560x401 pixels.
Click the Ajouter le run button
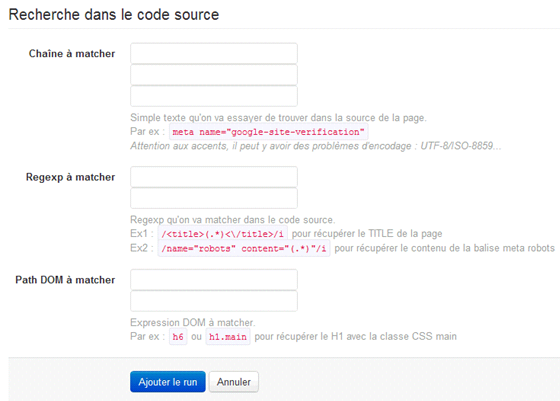pyautogui.click(x=168, y=382)
